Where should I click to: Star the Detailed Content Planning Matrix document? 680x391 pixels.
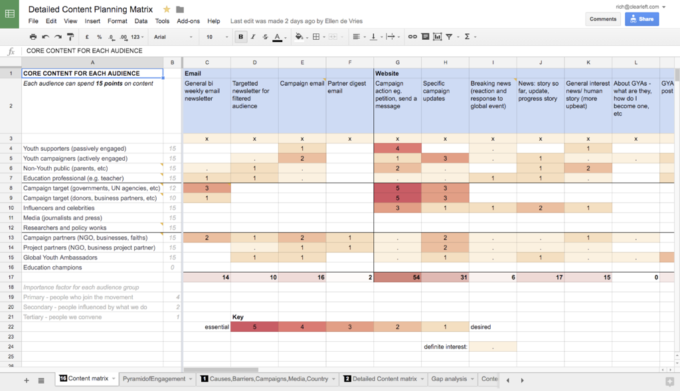point(167,9)
